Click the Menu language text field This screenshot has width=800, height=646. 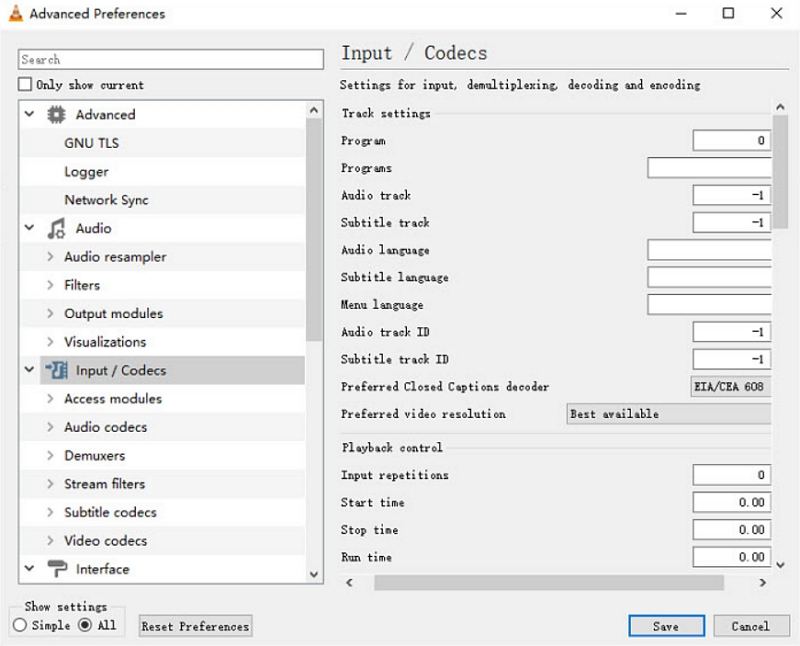(709, 305)
